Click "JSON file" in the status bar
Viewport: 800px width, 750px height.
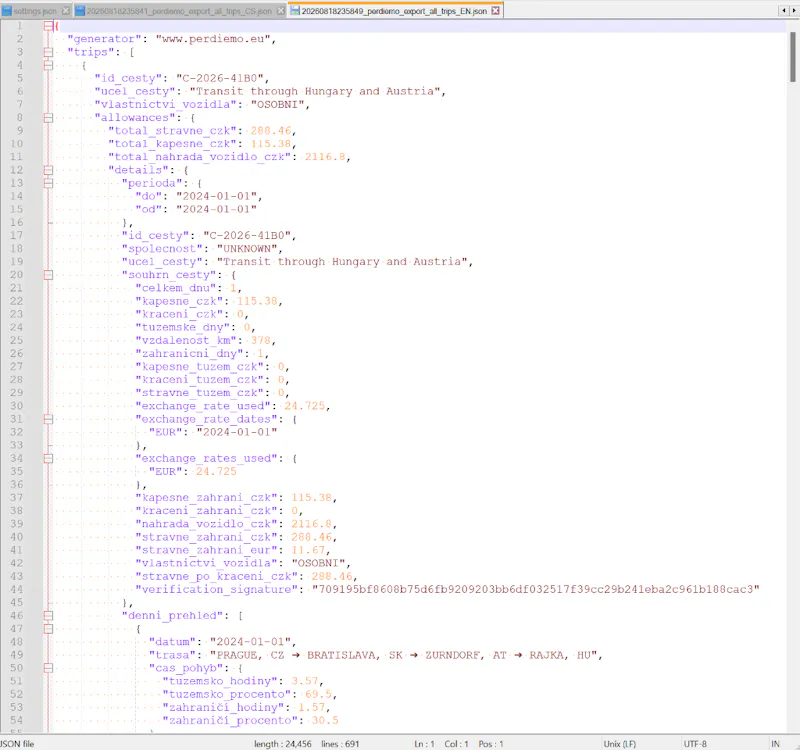pyautogui.click(x=17, y=744)
